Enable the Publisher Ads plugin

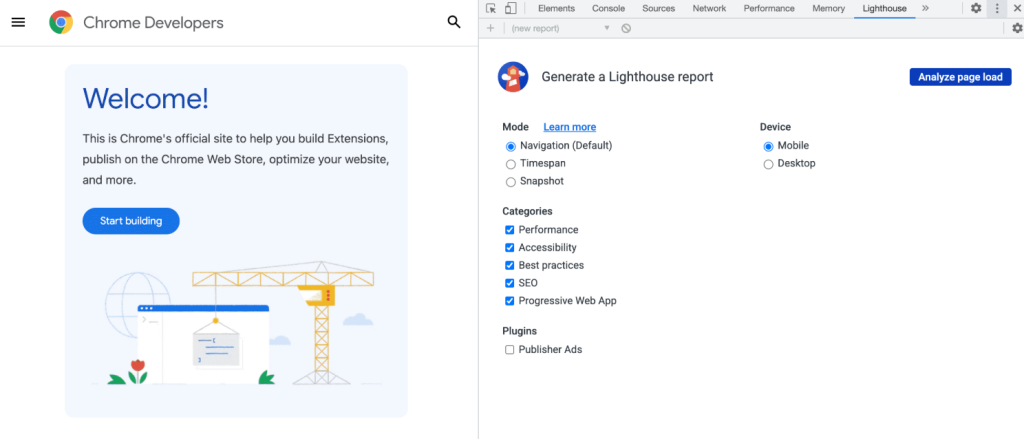coord(509,350)
